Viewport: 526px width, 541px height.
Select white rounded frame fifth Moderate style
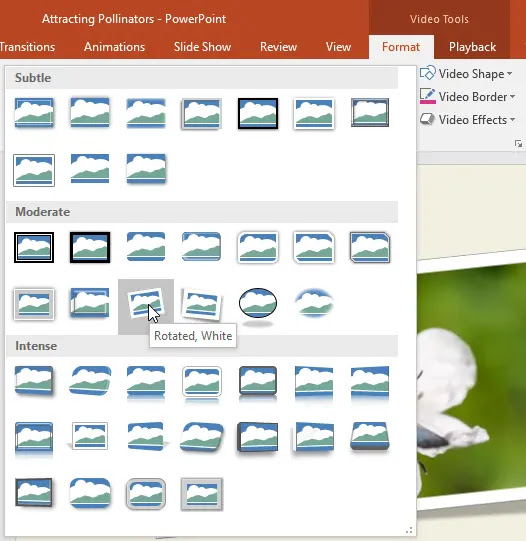[x=258, y=247]
